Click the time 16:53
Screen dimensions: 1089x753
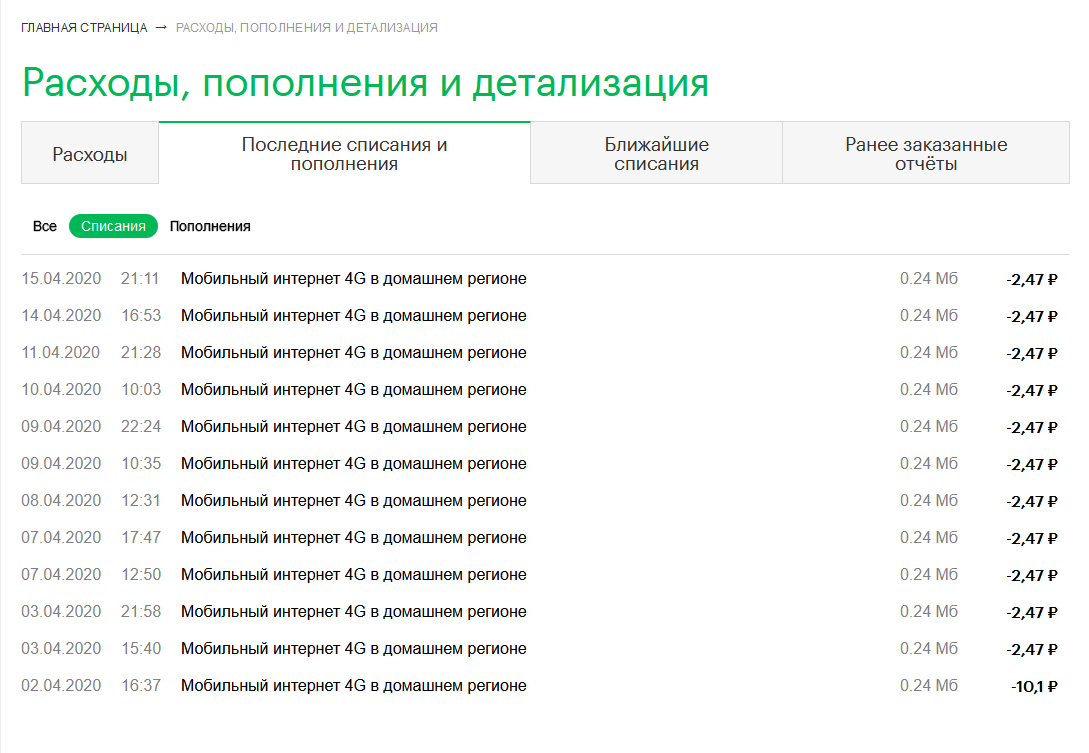[x=141, y=315]
